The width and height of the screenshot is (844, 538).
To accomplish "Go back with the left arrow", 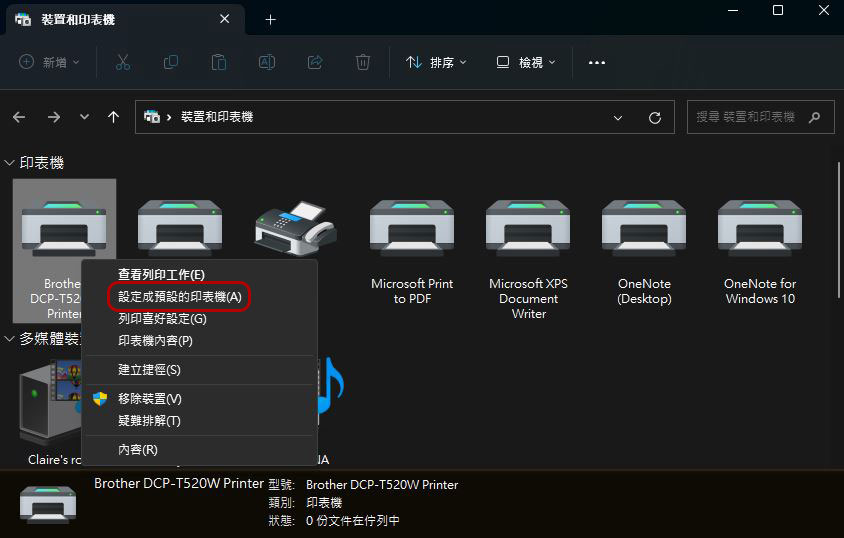I will 19,117.
